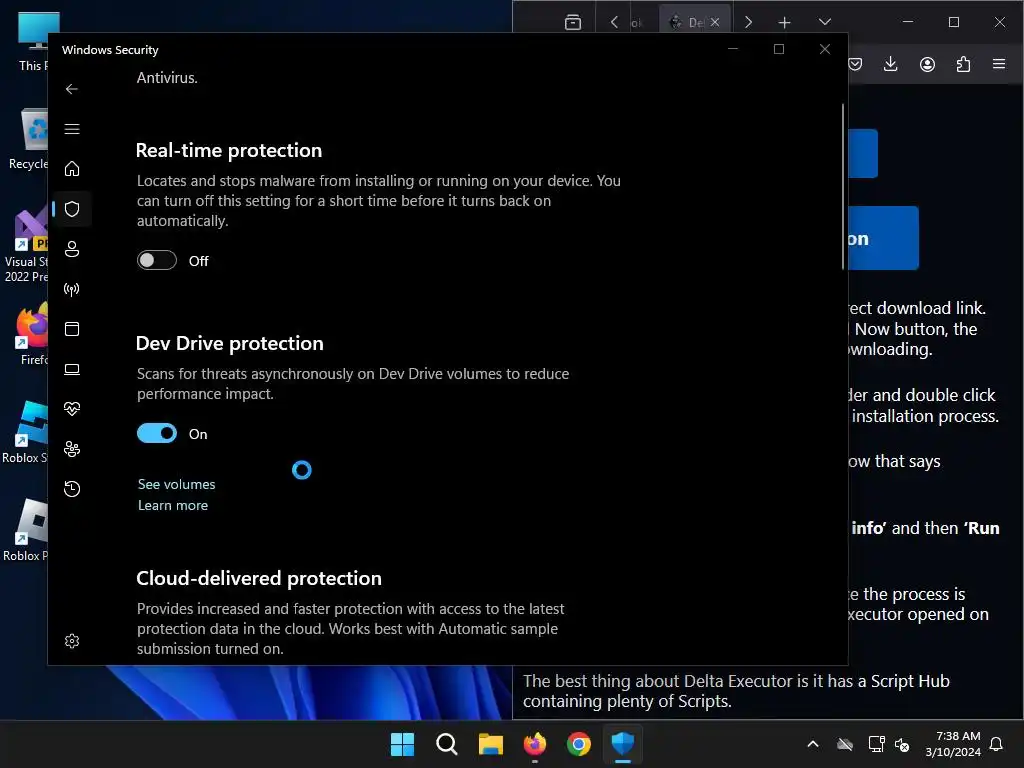Click the Real-time protection heading
The image size is (1024, 768).
[x=229, y=150]
